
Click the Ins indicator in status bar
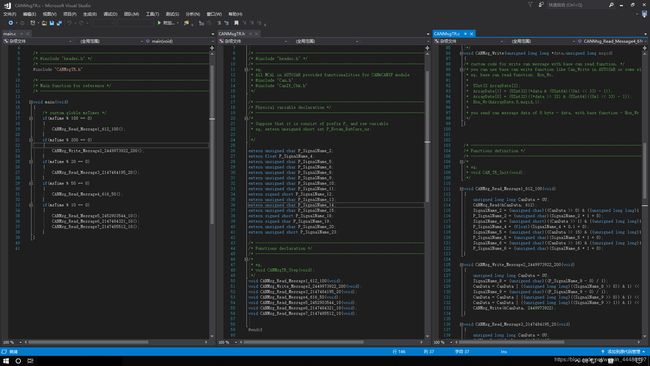point(504,351)
